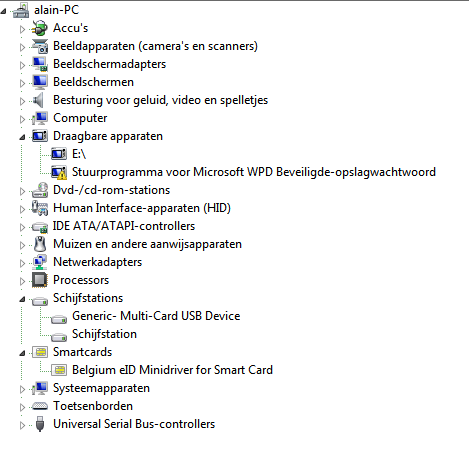The width and height of the screenshot is (469, 457).
Task: Click the camera icon for Beeldapparaten
Action: 40,46
